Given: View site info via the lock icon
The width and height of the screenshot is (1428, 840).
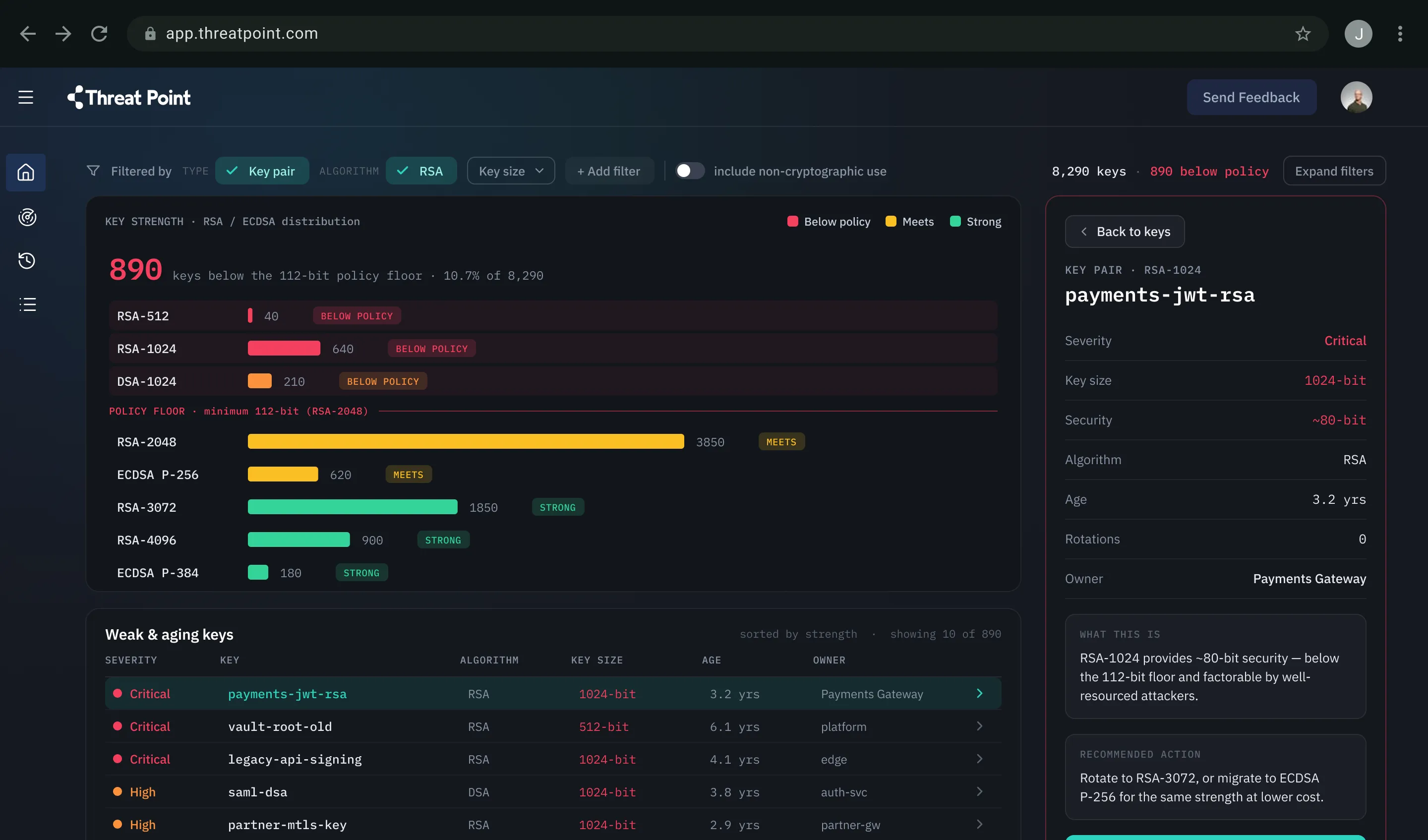Looking at the screenshot, I should (x=150, y=33).
